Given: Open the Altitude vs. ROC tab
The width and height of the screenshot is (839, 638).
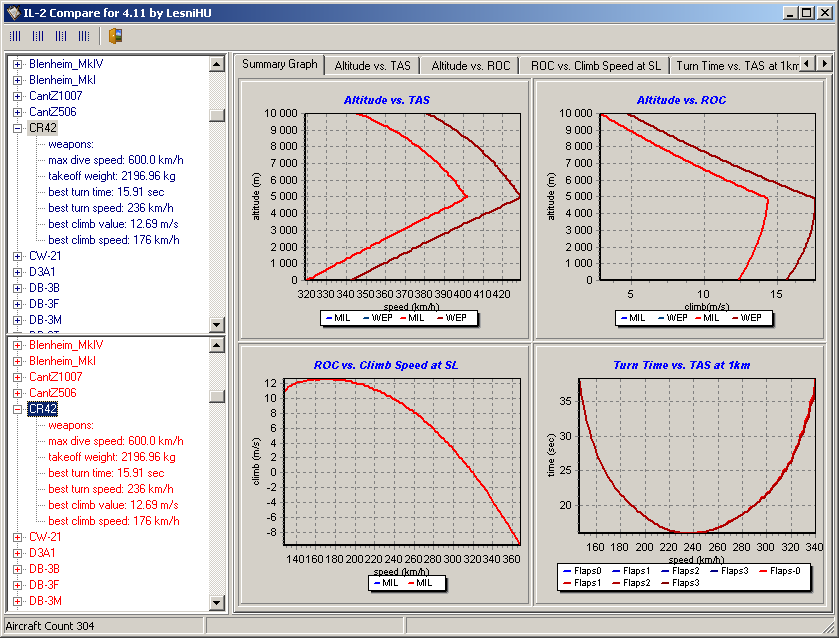Looking at the screenshot, I should point(471,66).
